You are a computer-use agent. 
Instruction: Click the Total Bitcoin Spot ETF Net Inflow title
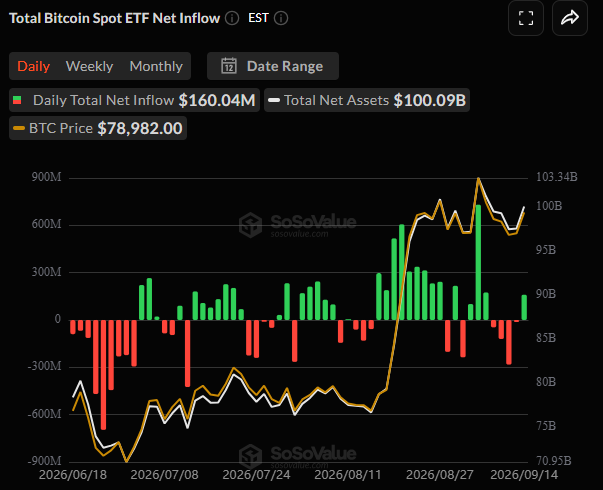click(114, 18)
